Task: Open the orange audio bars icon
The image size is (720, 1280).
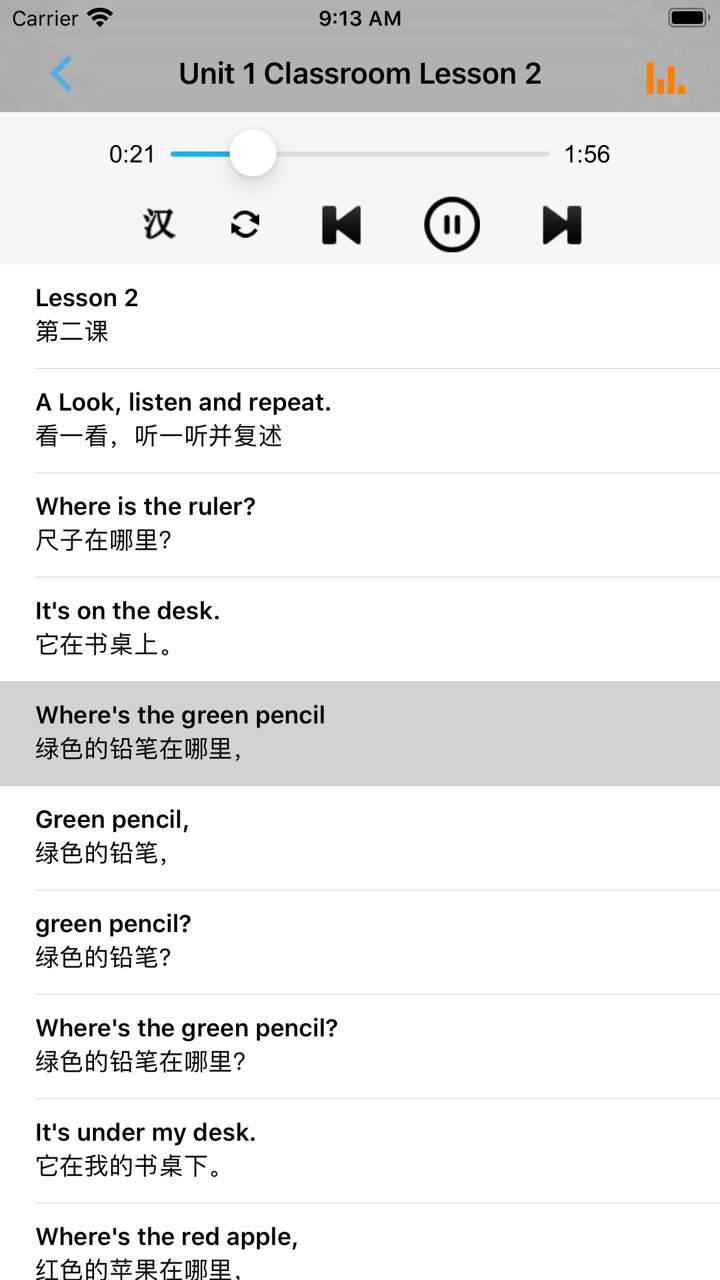Action: coord(666,77)
